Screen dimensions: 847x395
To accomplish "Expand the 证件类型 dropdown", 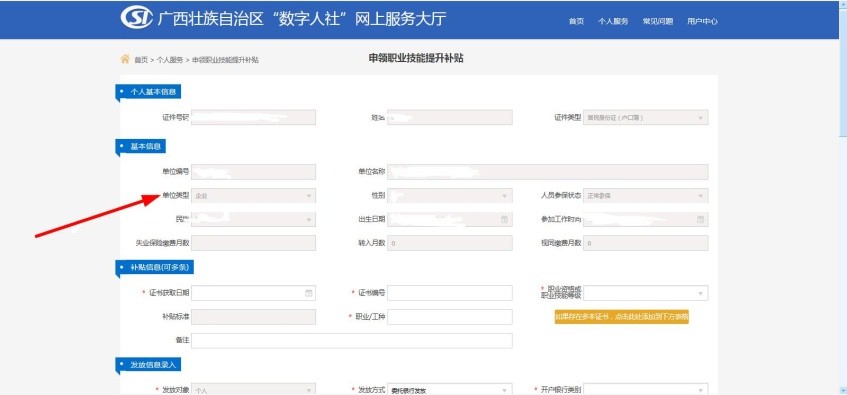I will pos(645,117).
